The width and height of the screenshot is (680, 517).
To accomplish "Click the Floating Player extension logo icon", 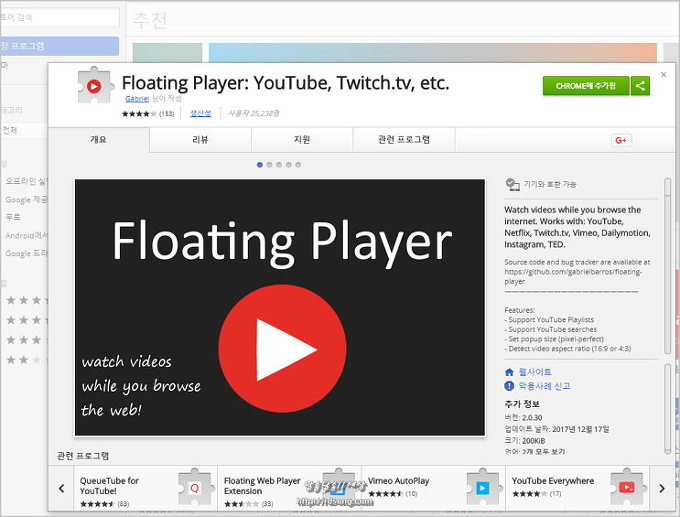I will (93, 88).
